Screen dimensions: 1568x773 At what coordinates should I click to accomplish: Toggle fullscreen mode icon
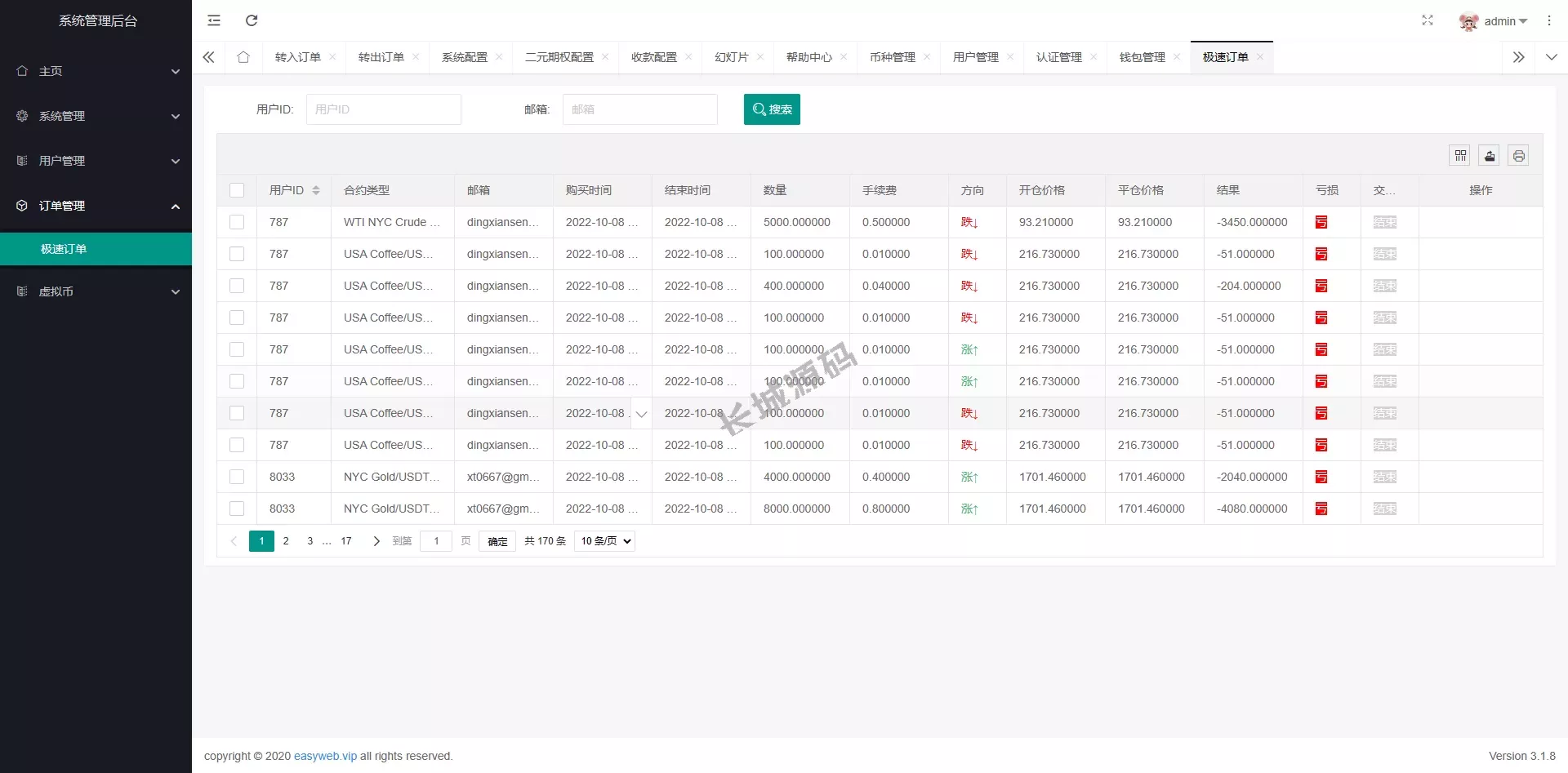point(1428,20)
